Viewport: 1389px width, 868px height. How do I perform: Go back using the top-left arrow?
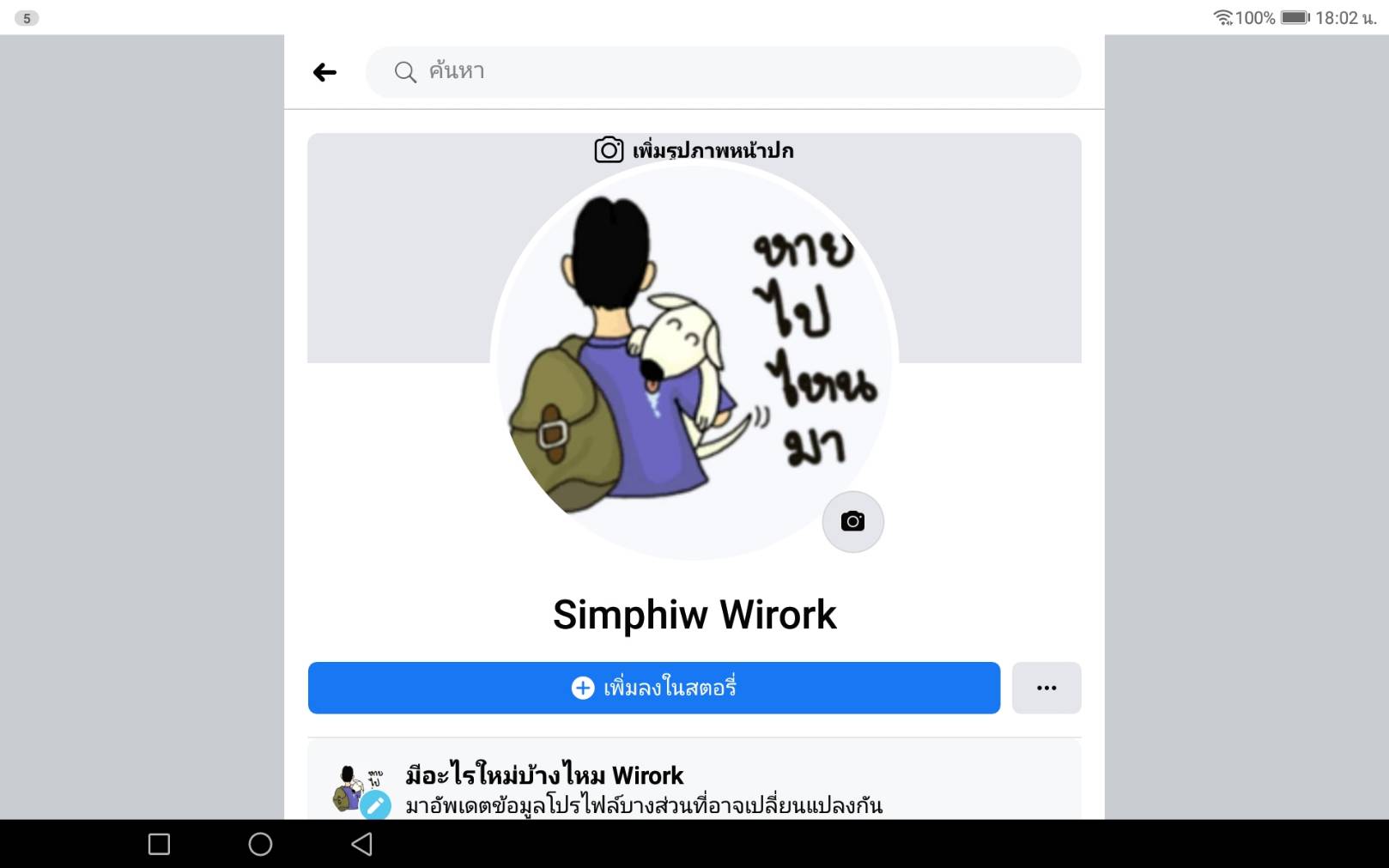325,72
